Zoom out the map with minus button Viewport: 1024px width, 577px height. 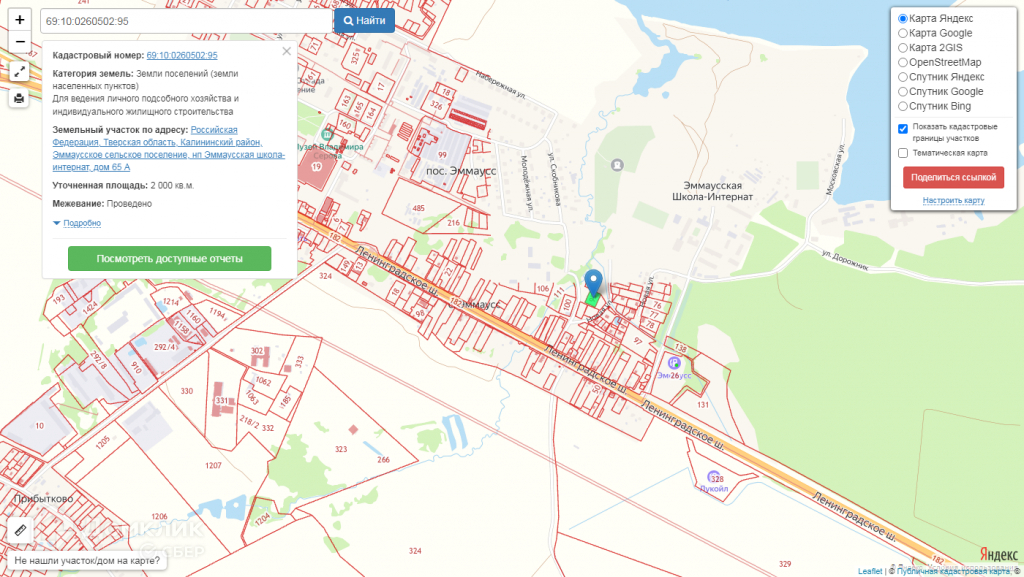coord(19,43)
